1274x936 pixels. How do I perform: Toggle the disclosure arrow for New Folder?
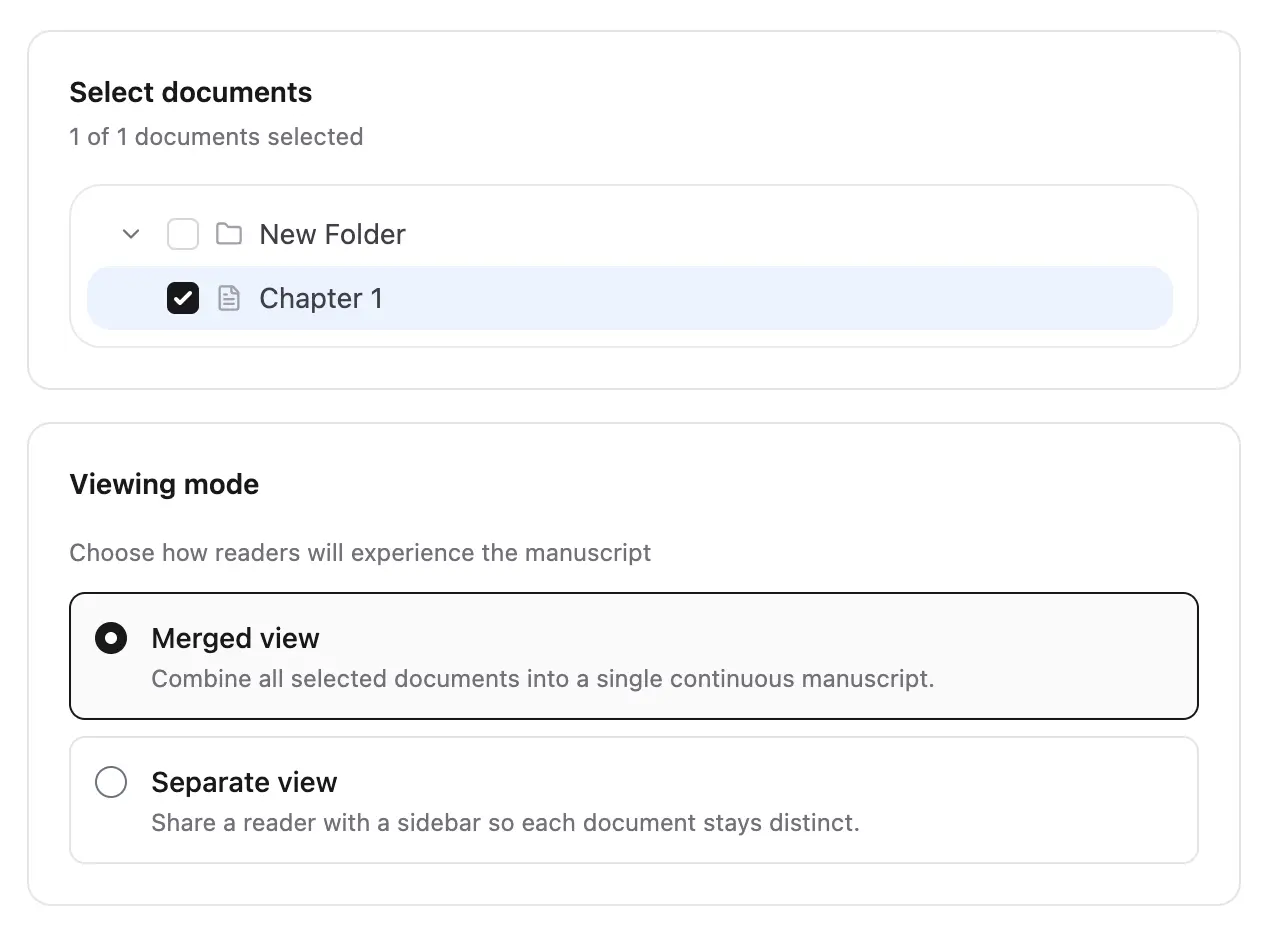tap(130, 233)
